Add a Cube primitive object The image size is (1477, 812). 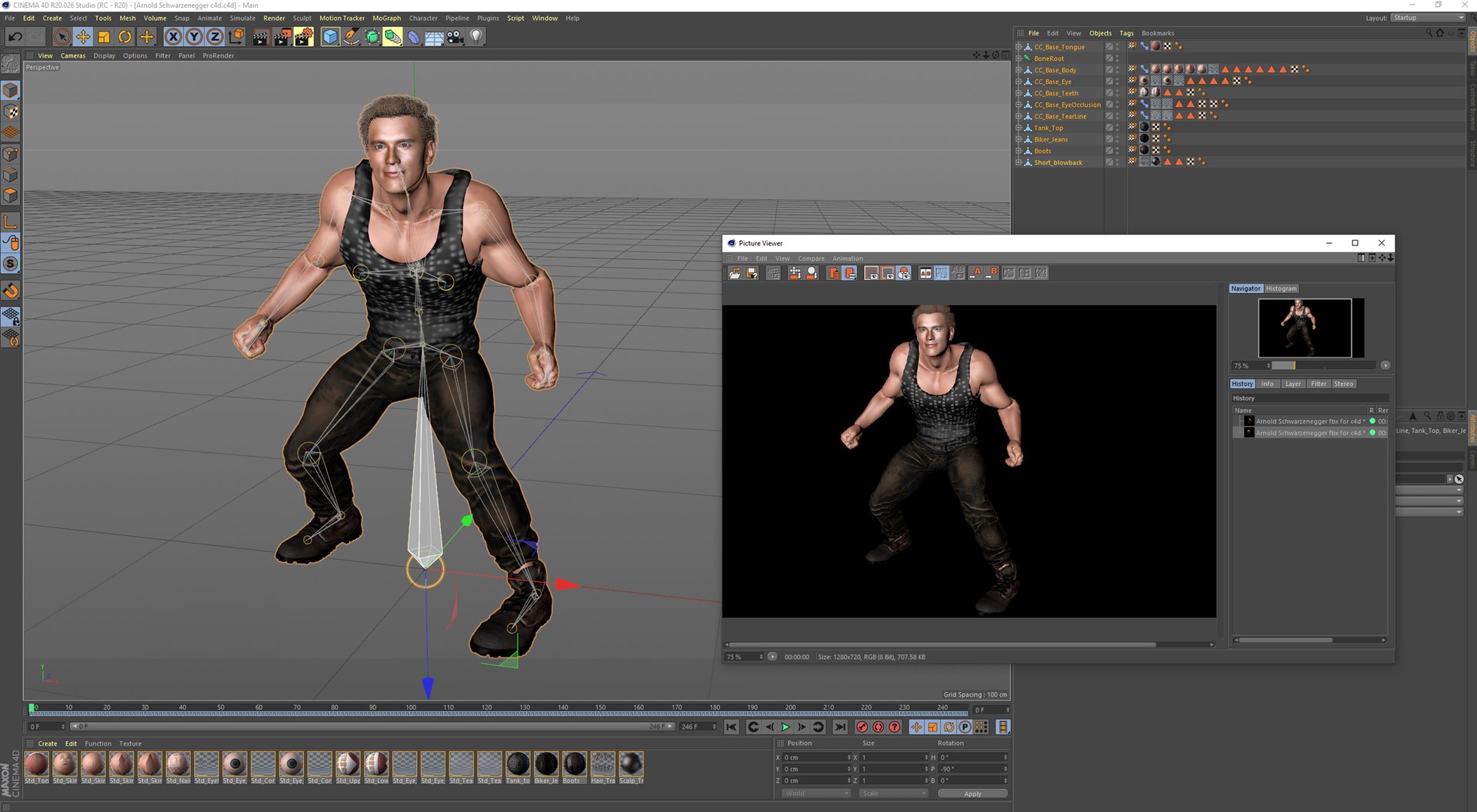click(x=330, y=36)
